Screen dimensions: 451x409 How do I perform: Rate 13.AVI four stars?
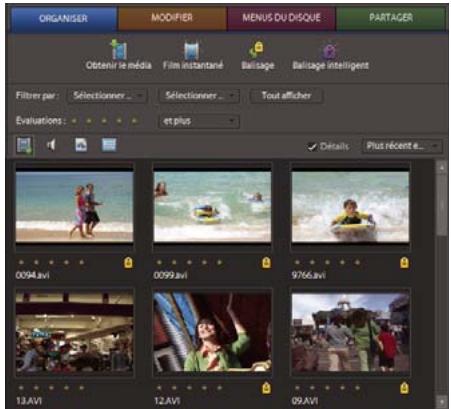pos(66,388)
